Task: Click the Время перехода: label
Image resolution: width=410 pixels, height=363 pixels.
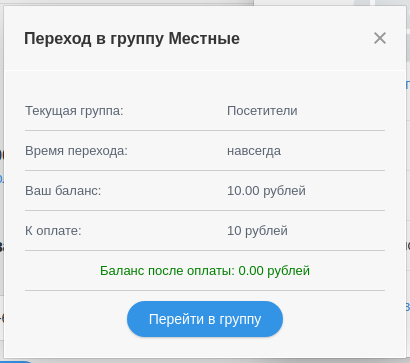Action: (76, 151)
